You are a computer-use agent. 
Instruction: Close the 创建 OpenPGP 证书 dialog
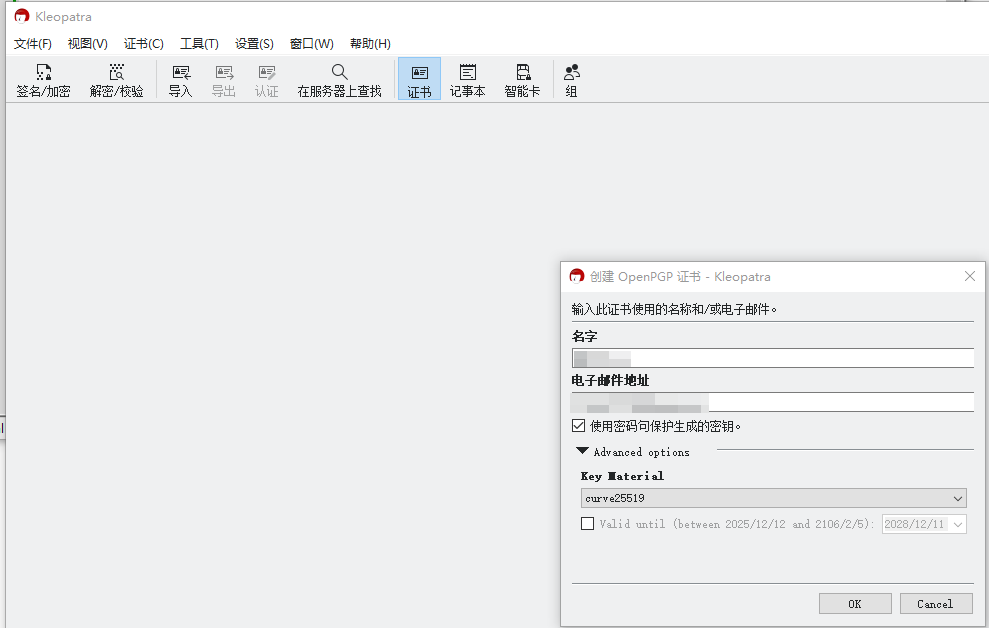[970, 276]
